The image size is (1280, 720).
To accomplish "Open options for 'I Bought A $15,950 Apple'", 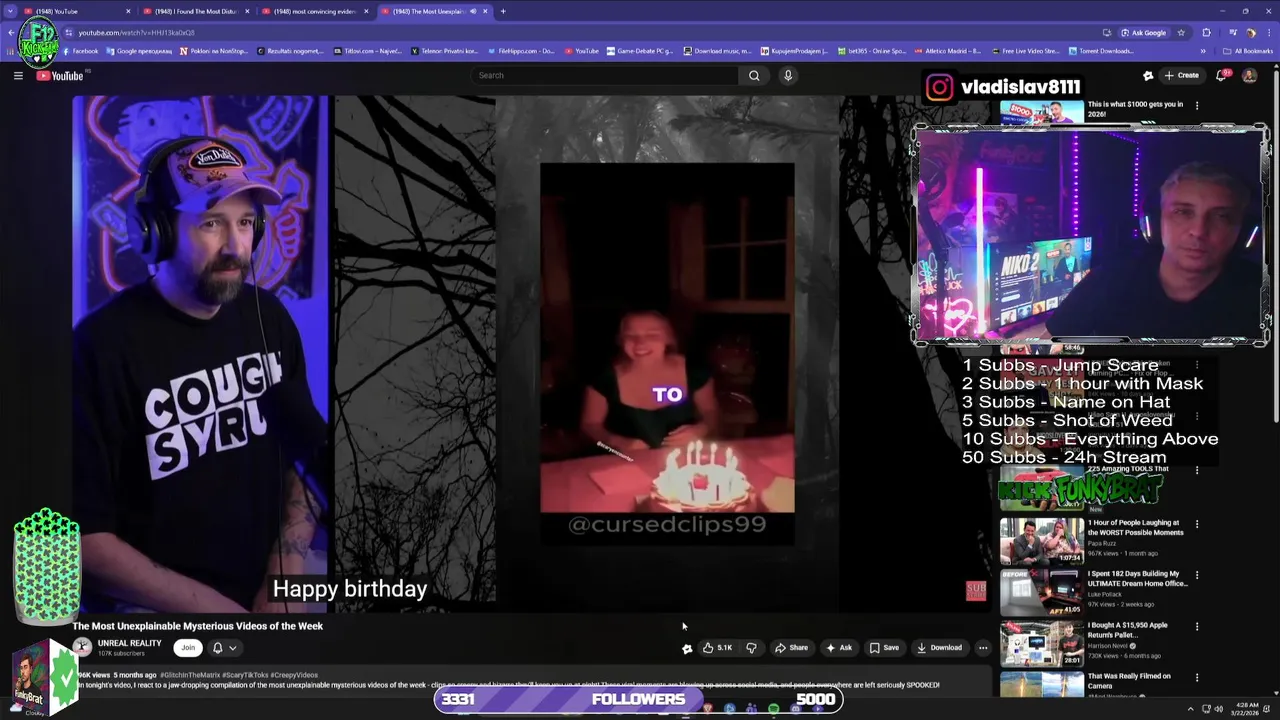I will [x=1196, y=627].
